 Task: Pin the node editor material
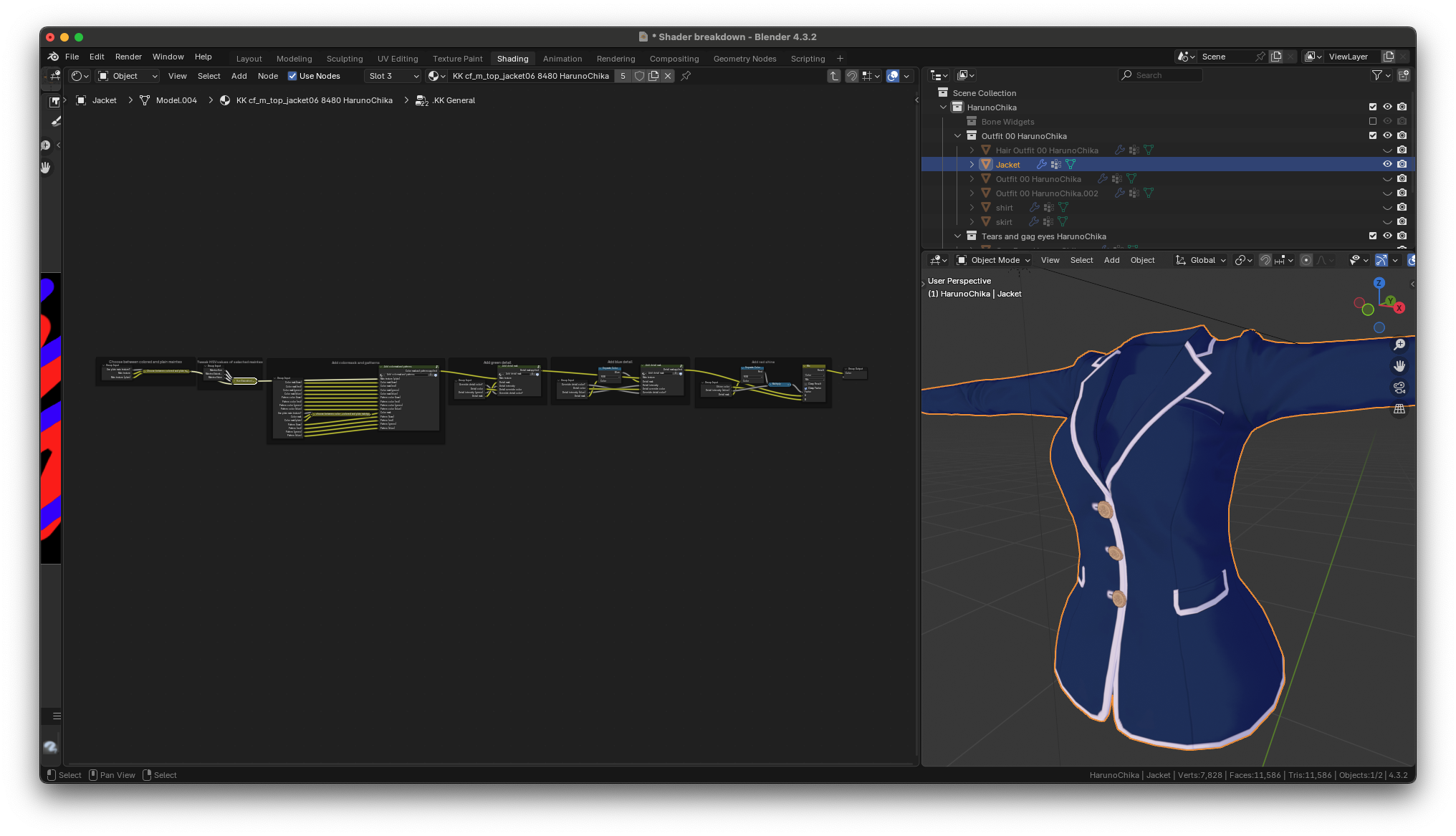pos(686,76)
